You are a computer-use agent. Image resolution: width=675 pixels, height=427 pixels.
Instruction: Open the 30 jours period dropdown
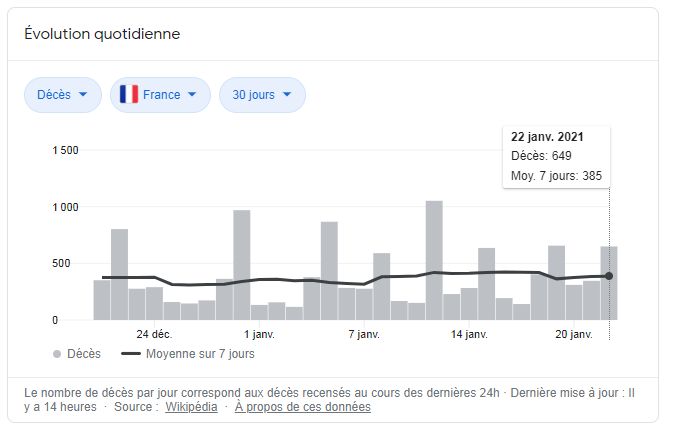(x=262, y=95)
